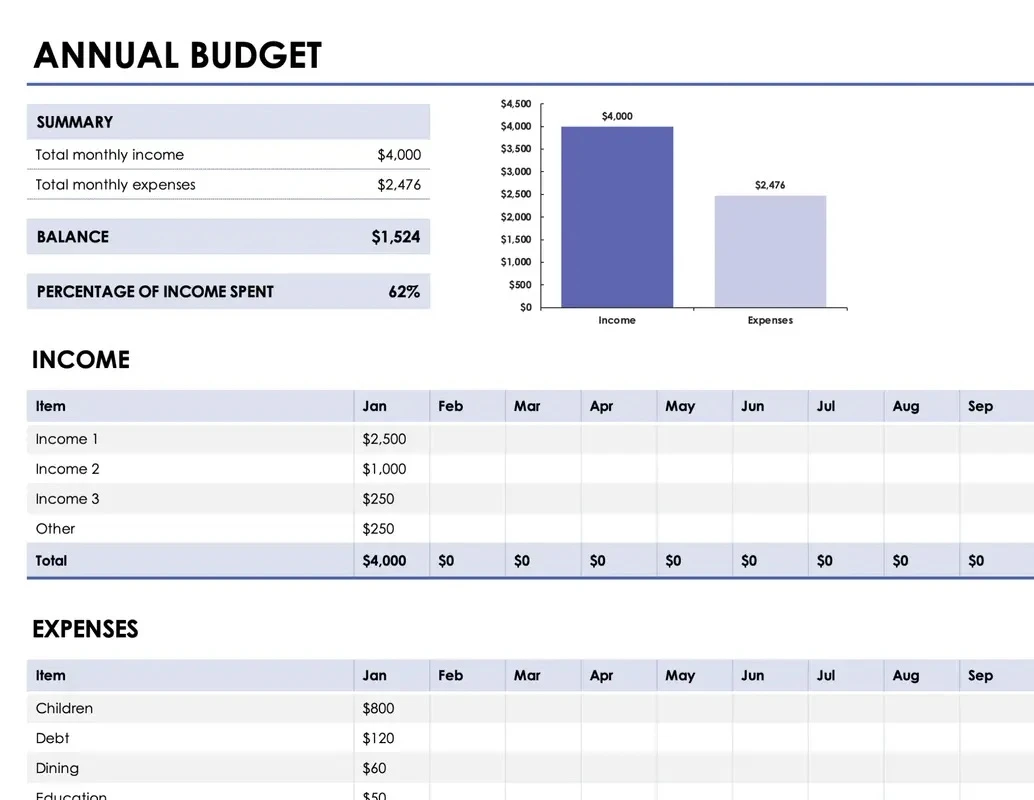
Task: Click the $4,000 data label above the Income bar
Action: tap(617, 115)
